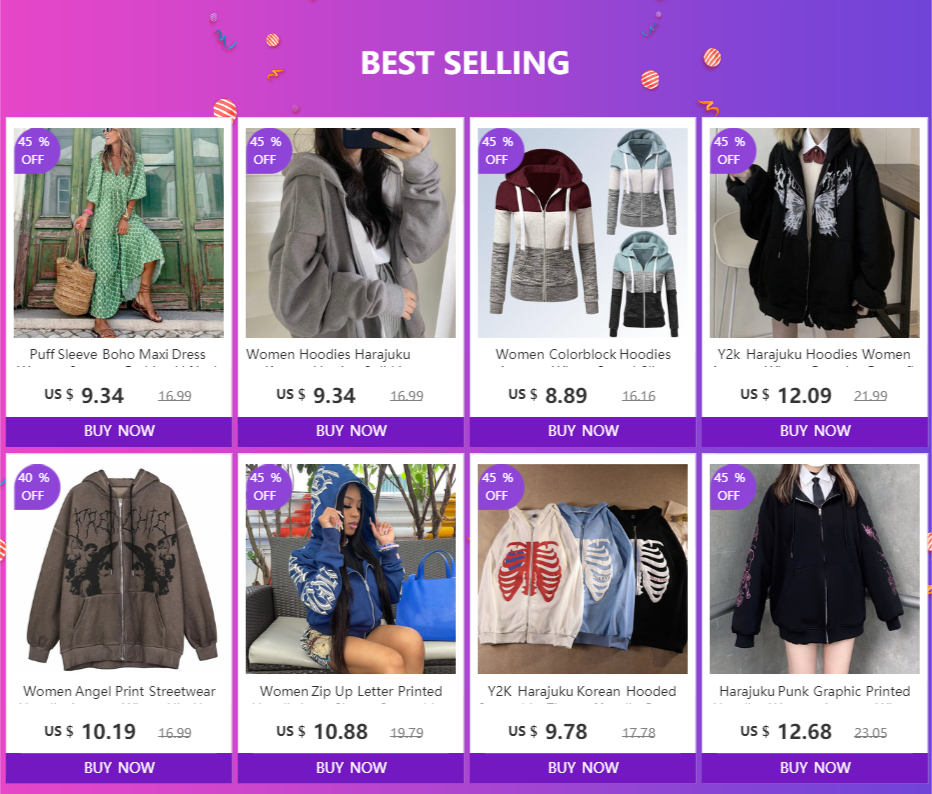
Task: Click BUY NOW under Women Angel Print Streetwear
Action: [119, 768]
